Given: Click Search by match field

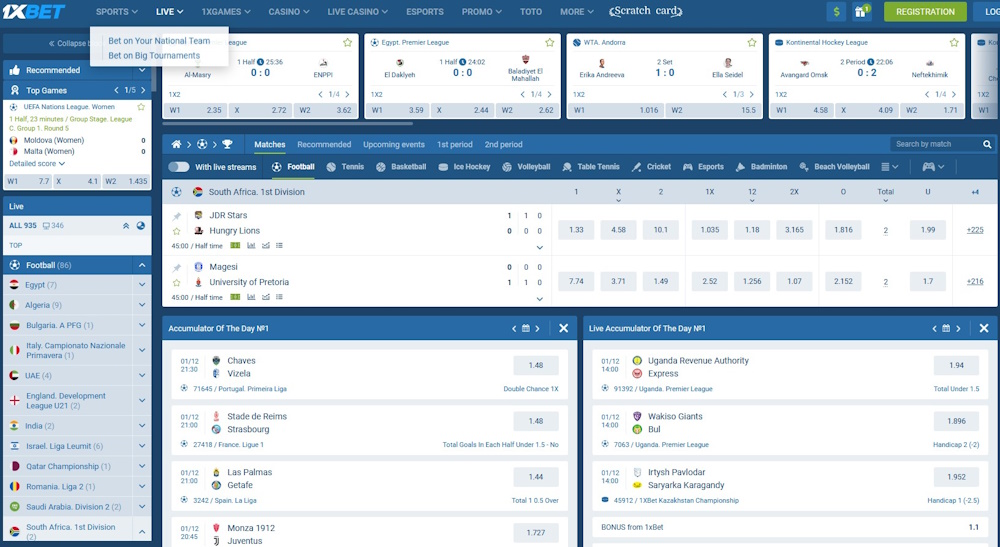Looking at the screenshot, I should (935, 145).
